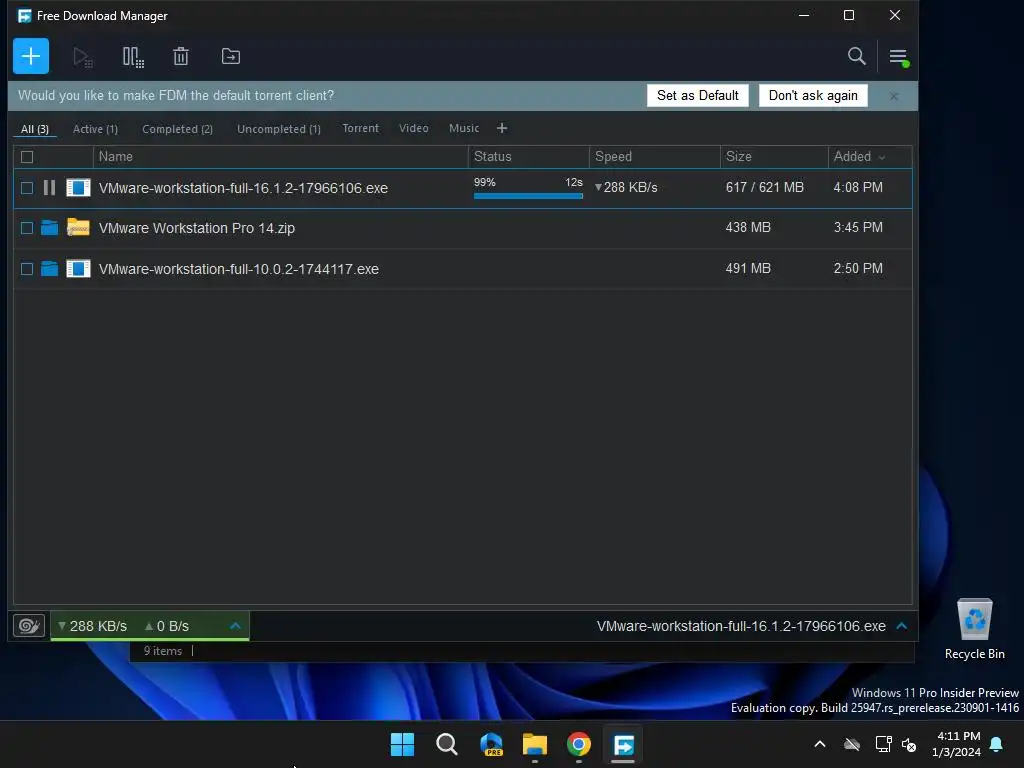Click the zip icon of VMware Workstation Pro 14
The width and height of the screenshot is (1024, 768).
pyautogui.click(x=78, y=227)
